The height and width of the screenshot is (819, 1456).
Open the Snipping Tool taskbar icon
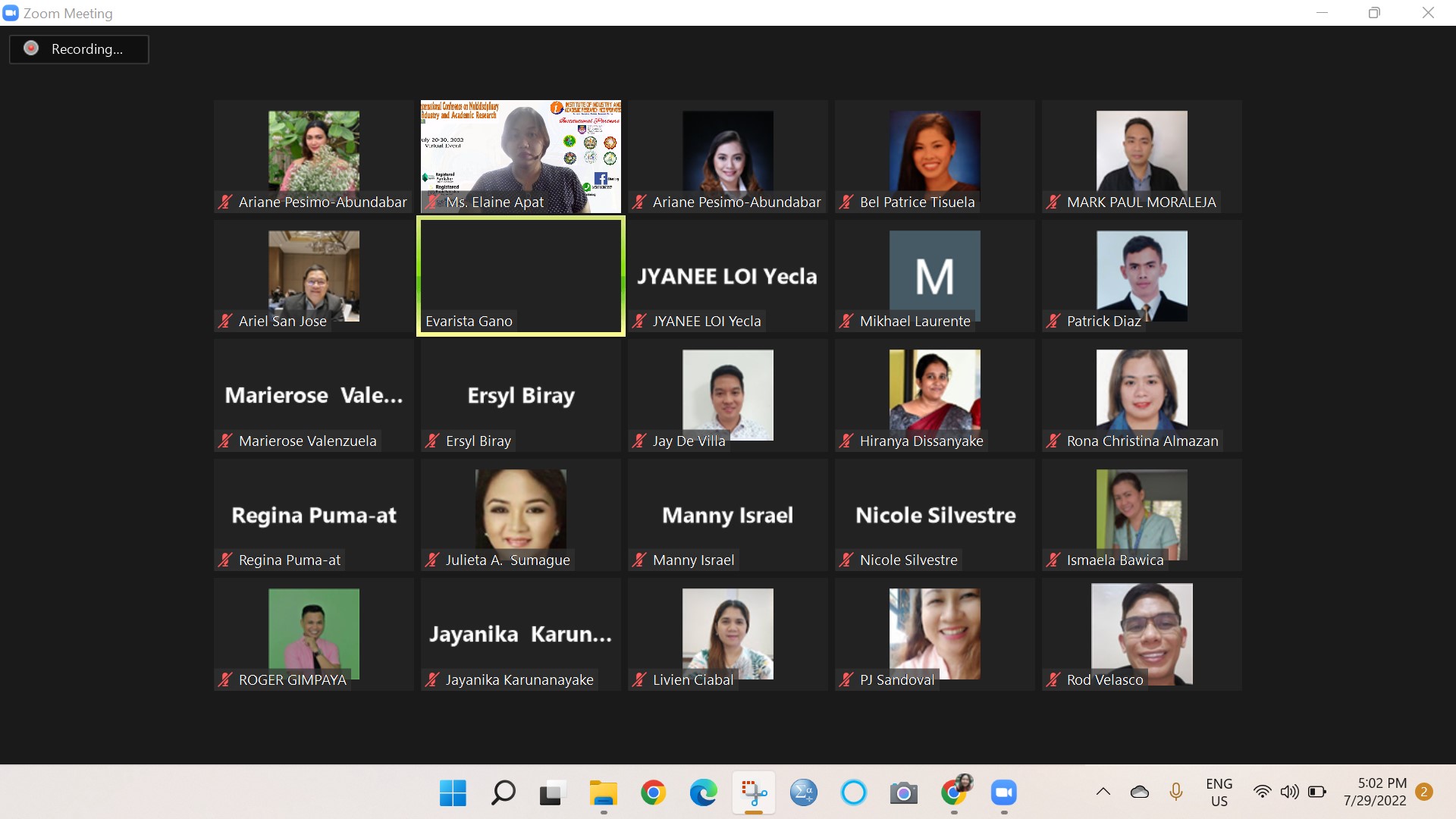pos(754,793)
